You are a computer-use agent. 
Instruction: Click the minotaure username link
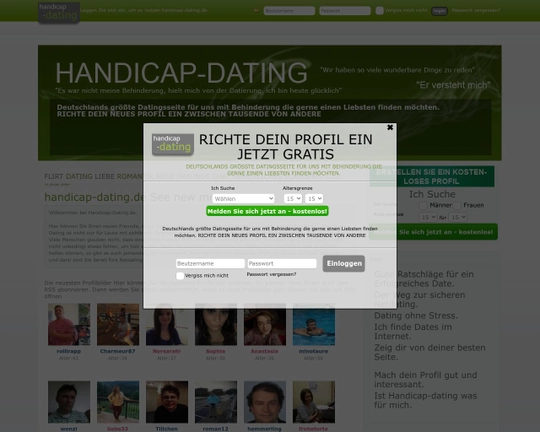[x=313, y=351]
